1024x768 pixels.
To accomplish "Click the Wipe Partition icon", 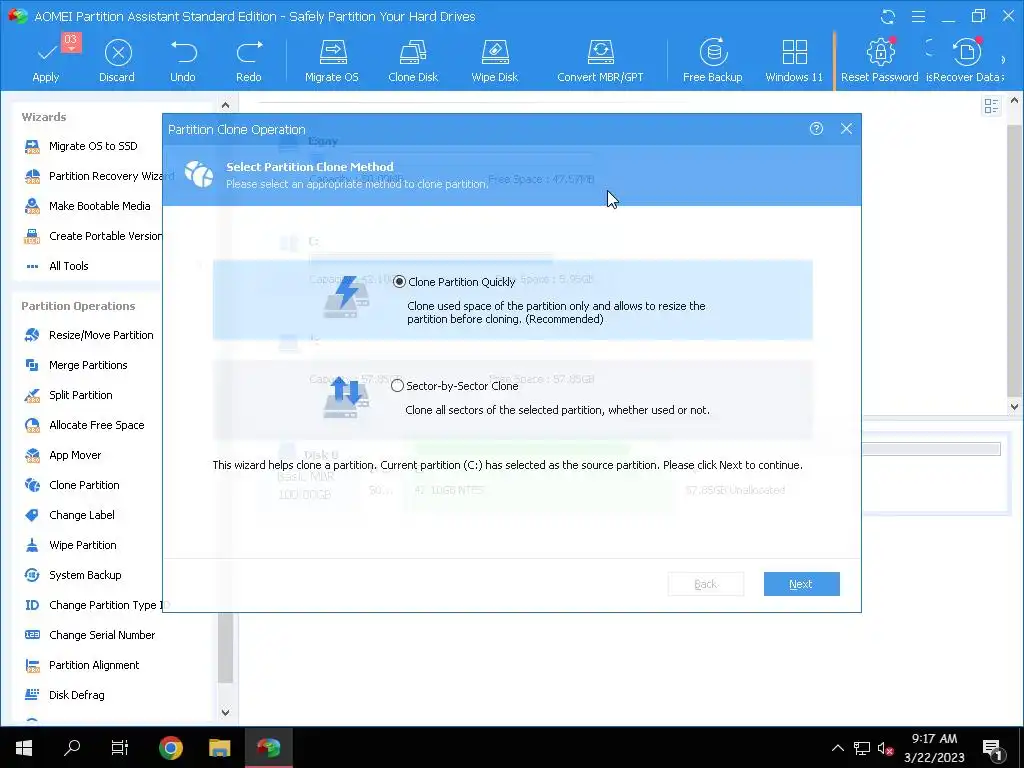I will [x=32, y=545].
